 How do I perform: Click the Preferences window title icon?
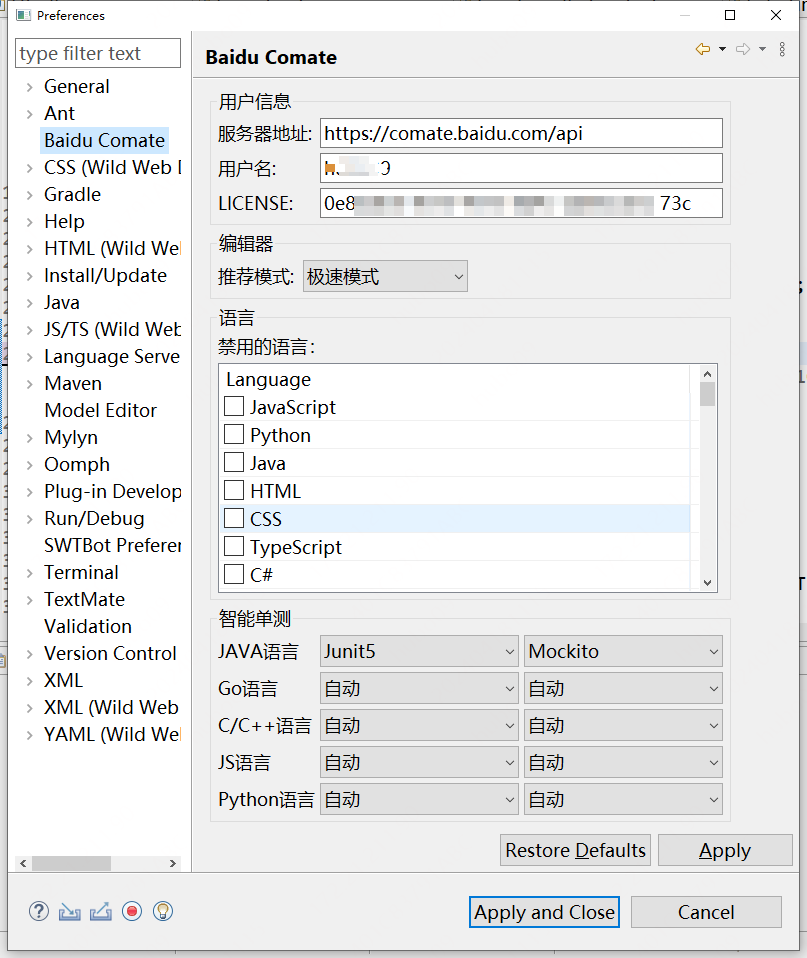click(x=23, y=15)
